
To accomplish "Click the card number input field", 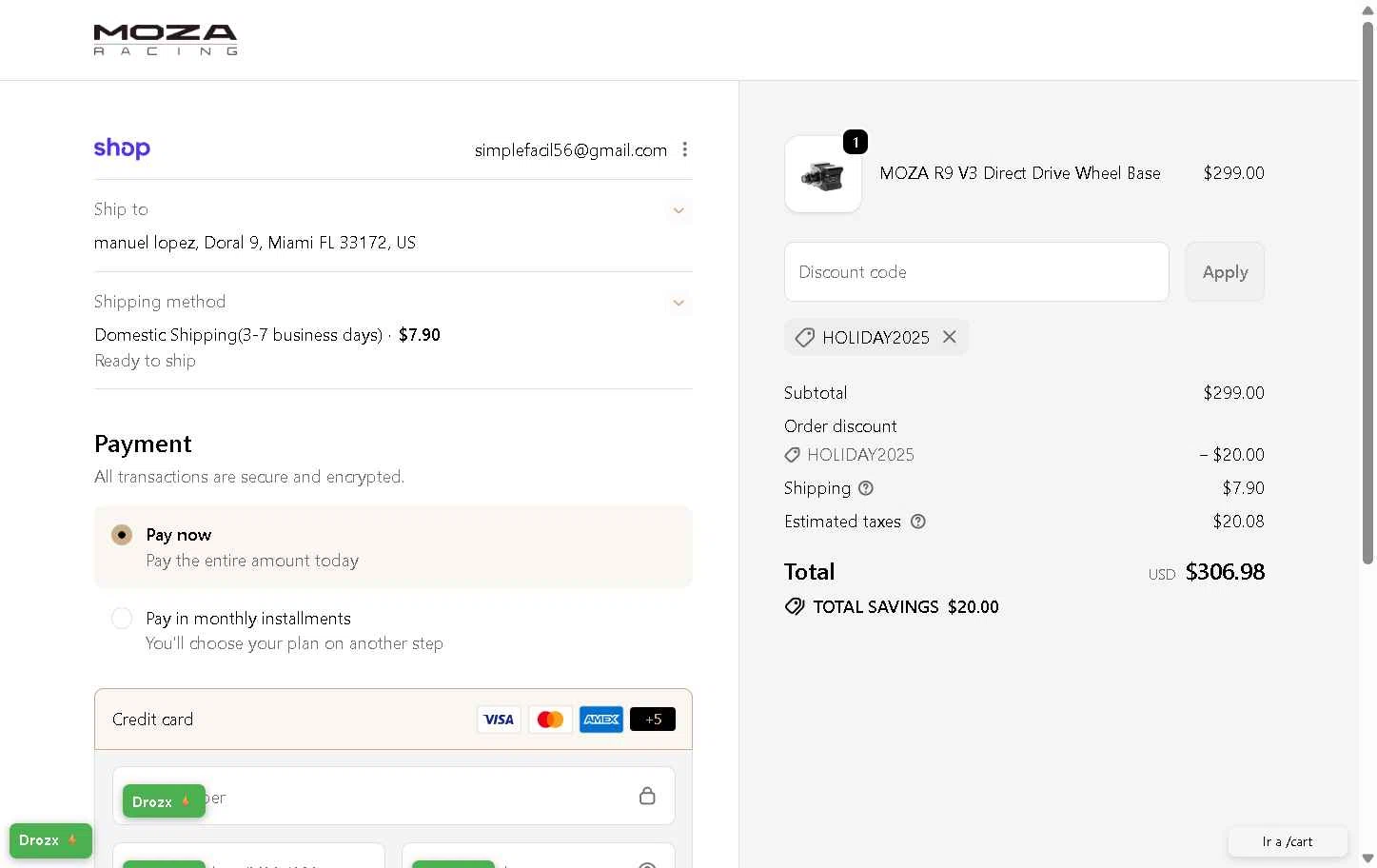I will (x=394, y=796).
